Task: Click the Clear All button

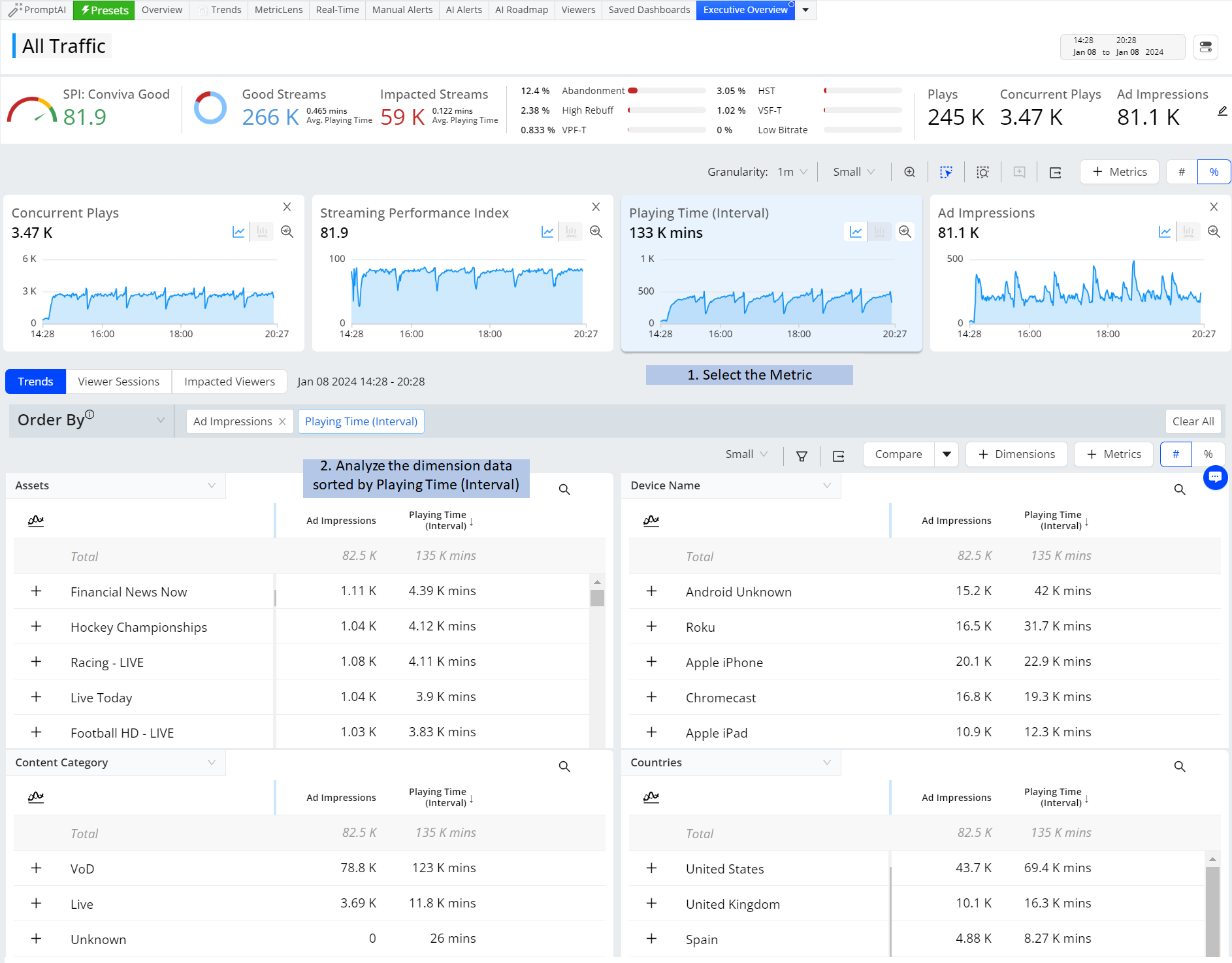Action: [1193, 421]
